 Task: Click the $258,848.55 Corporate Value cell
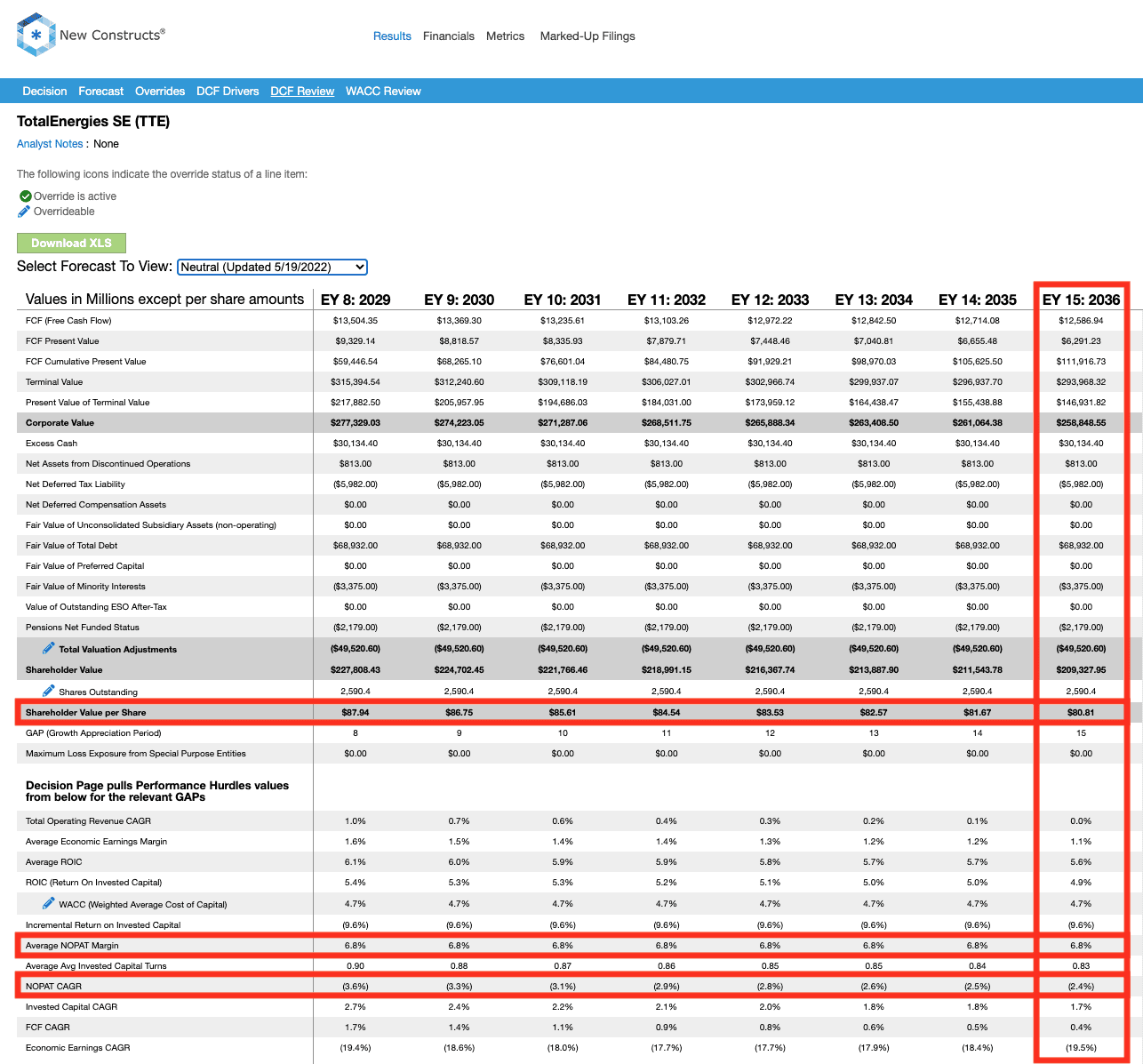[1081, 423]
